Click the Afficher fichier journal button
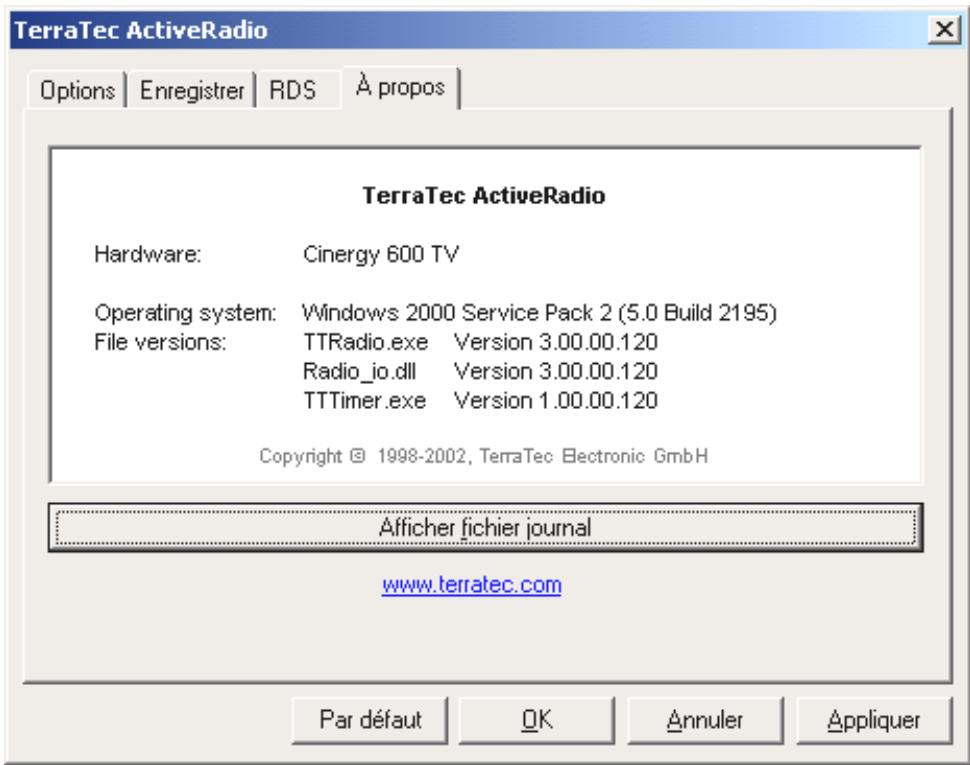970x765 pixels. (485, 528)
